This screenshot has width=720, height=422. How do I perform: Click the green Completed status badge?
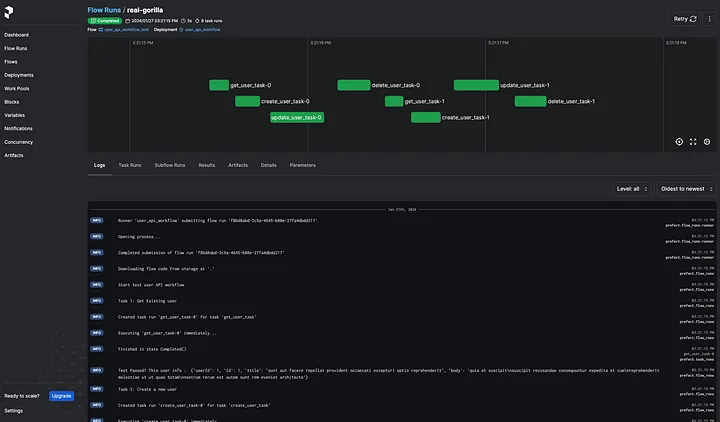[x=105, y=21]
